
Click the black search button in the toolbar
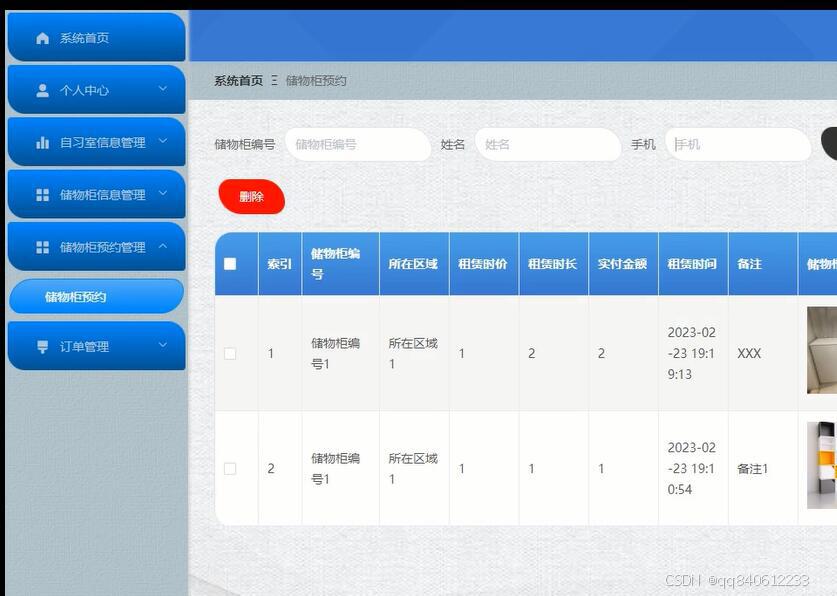click(x=831, y=144)
